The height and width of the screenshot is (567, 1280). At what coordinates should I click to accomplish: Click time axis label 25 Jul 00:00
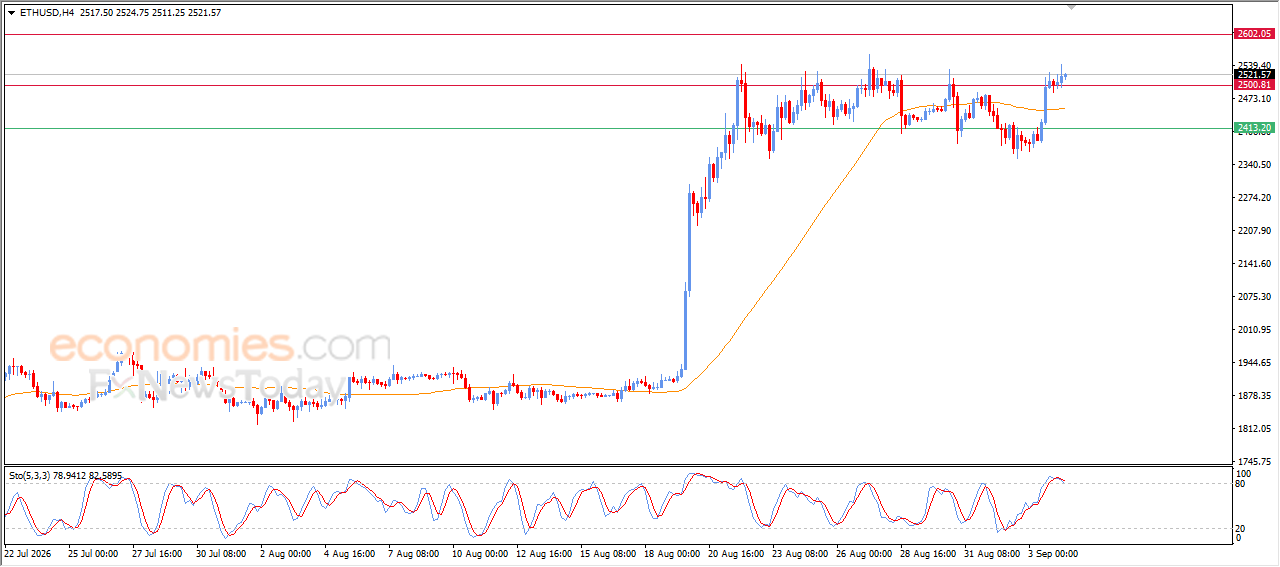click(x=91, y=552)
